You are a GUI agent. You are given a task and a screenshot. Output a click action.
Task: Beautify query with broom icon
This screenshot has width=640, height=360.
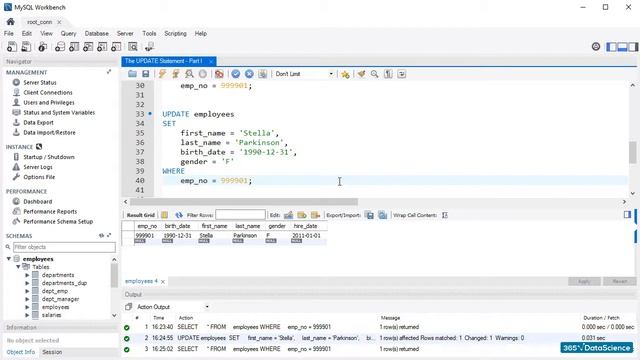(x=361, y=74)
